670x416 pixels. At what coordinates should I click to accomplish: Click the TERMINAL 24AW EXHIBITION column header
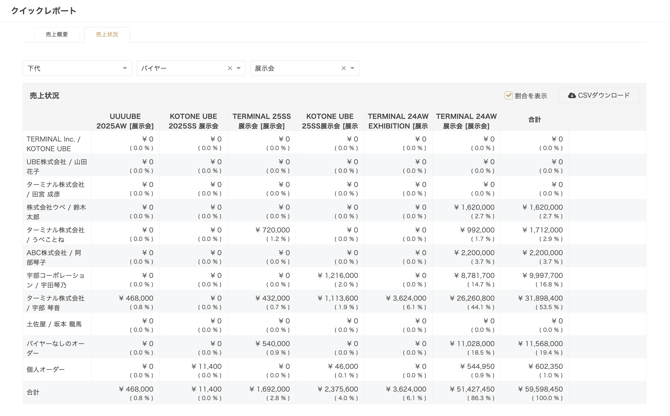[x=398, y=121]
